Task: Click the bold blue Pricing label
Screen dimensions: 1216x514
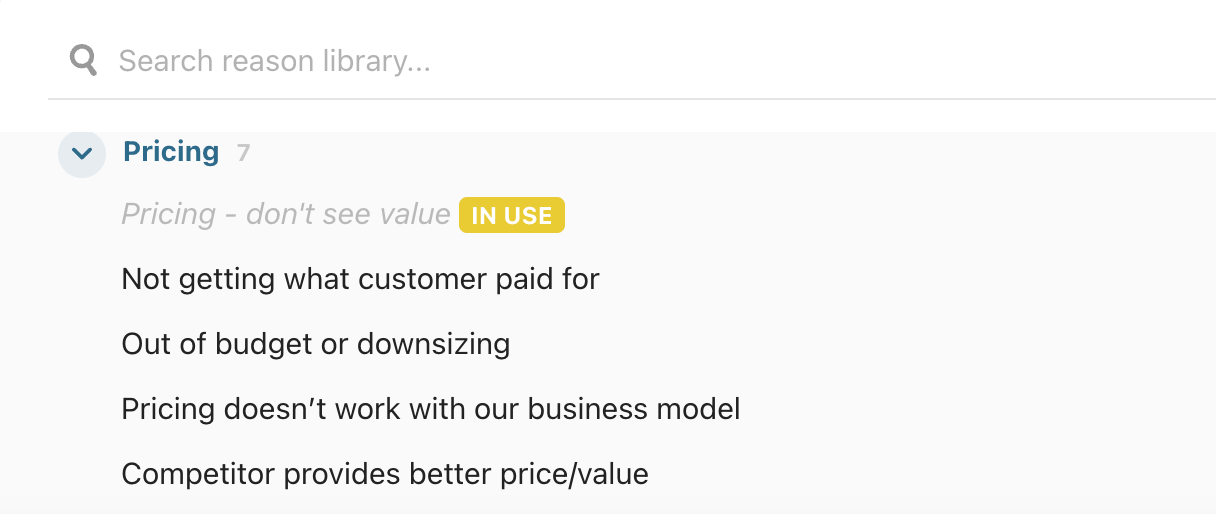Action: point(171,152)
